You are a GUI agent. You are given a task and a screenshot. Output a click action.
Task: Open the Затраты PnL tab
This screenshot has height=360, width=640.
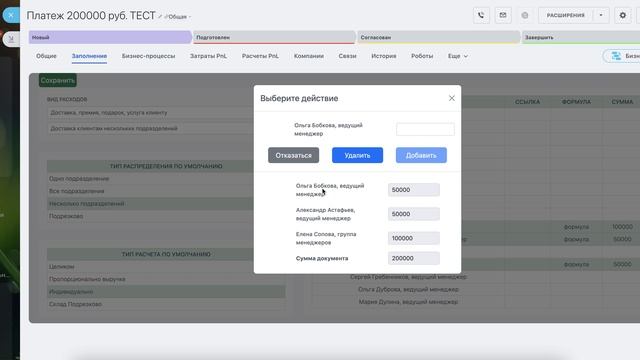(208, 56)
